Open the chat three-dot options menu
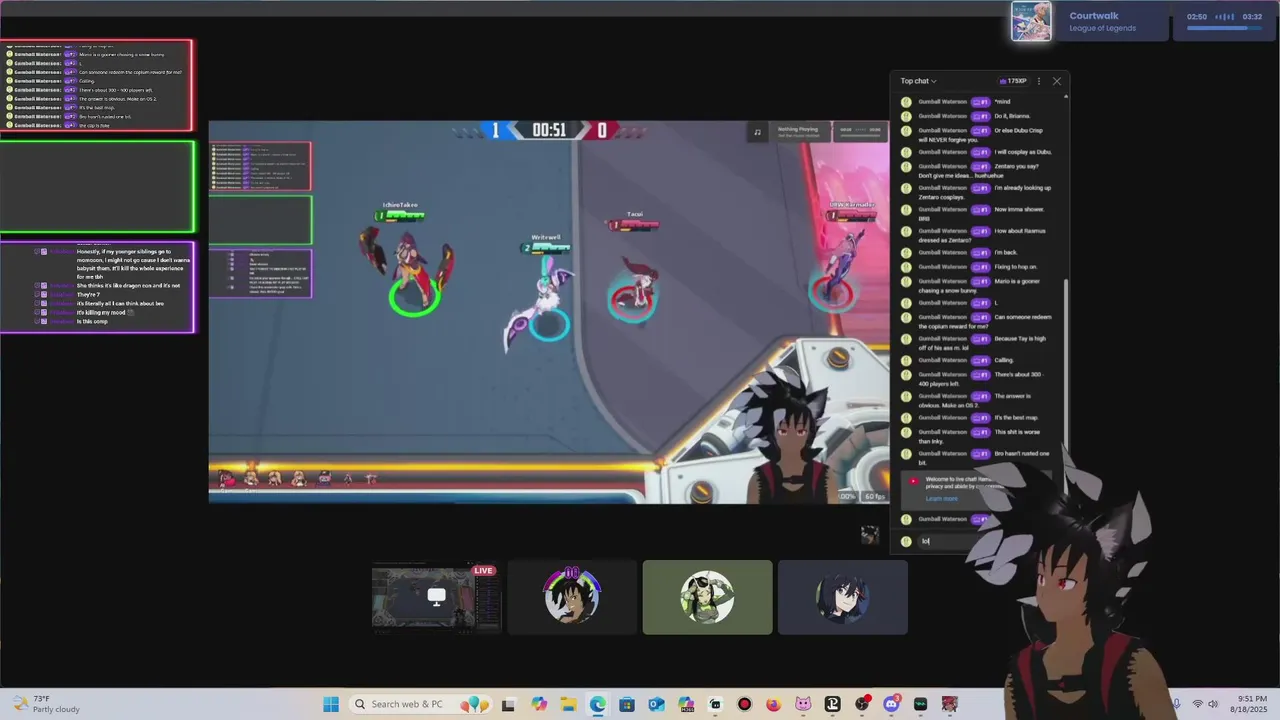This screenshot has width=1280, height=720. pos(1039,81)
